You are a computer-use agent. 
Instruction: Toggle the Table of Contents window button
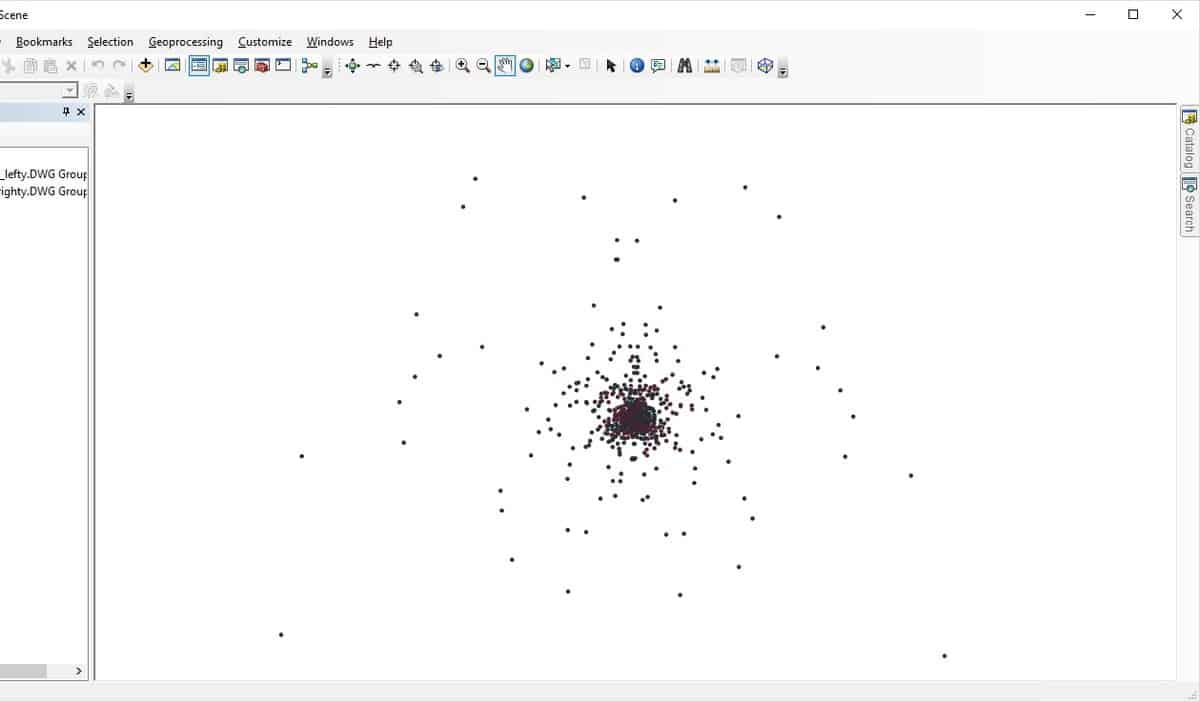[199, 66]
